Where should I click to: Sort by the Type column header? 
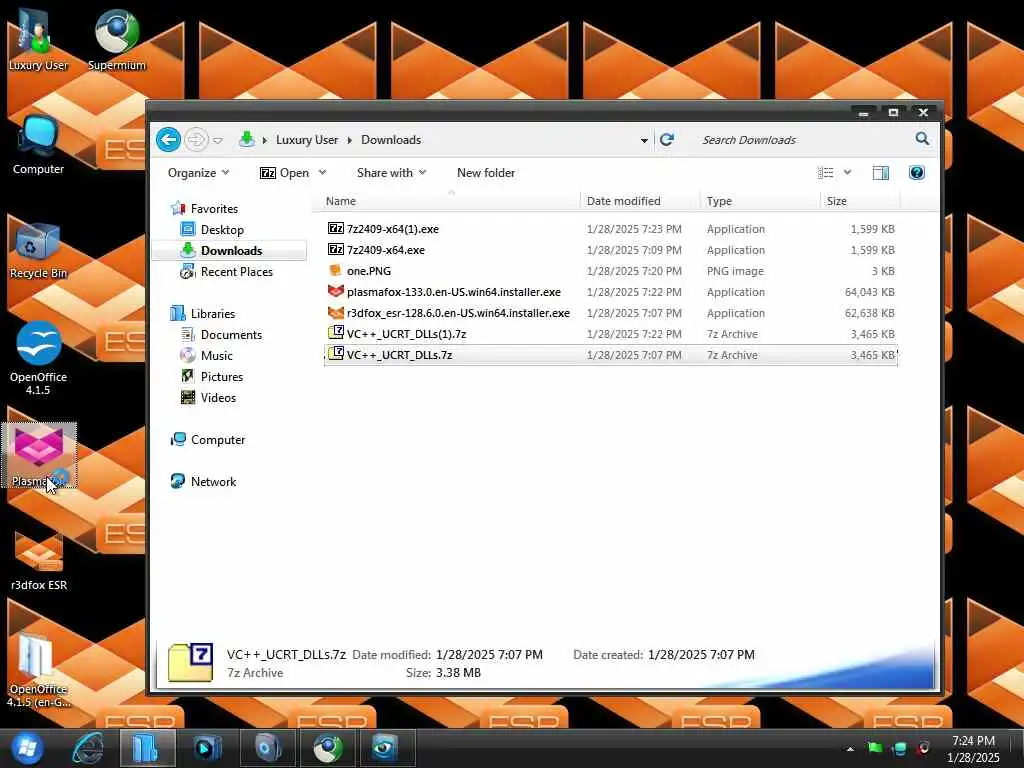point(760,201)
